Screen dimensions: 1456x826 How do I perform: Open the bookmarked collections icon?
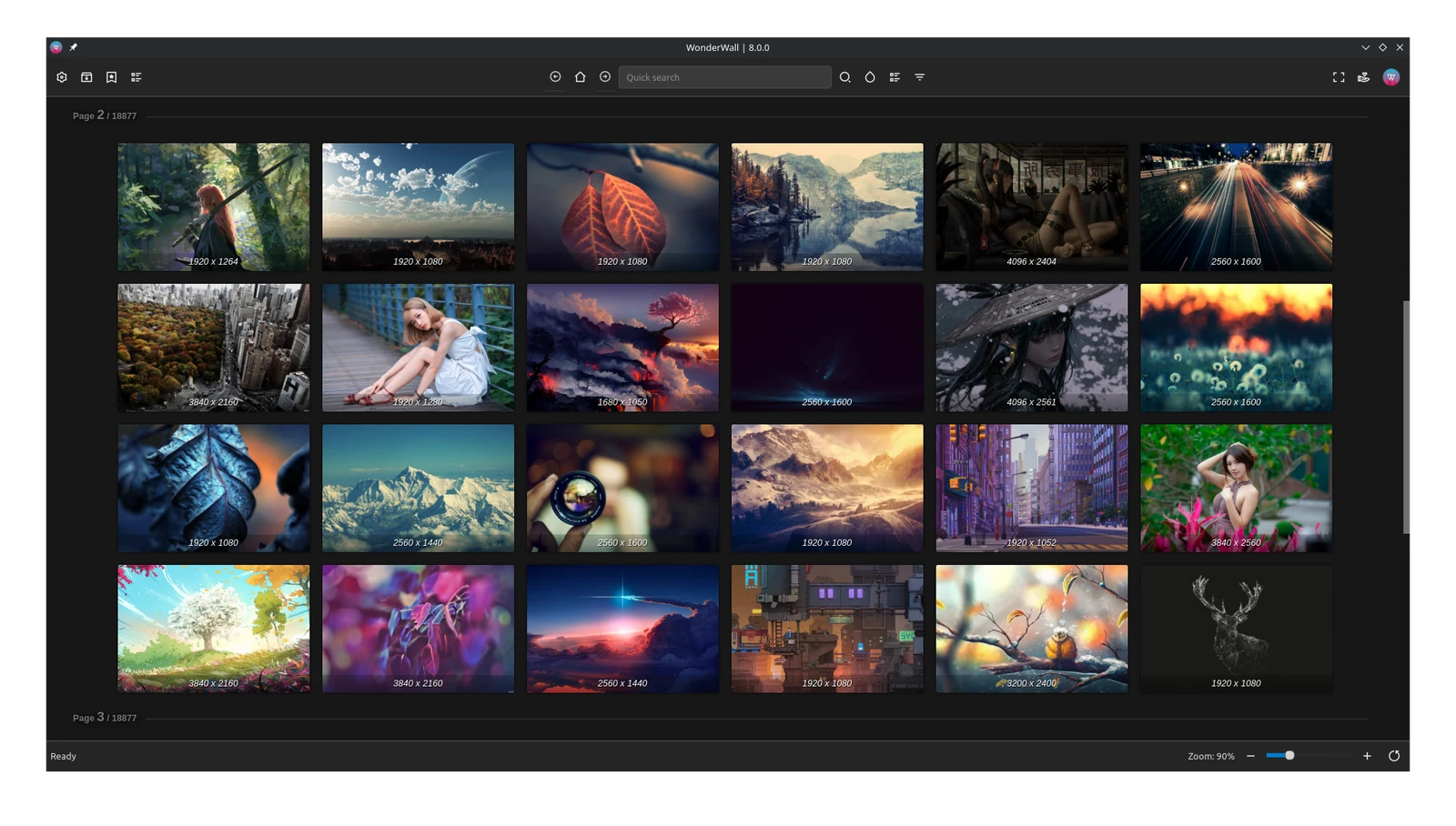tap(111, 77)
